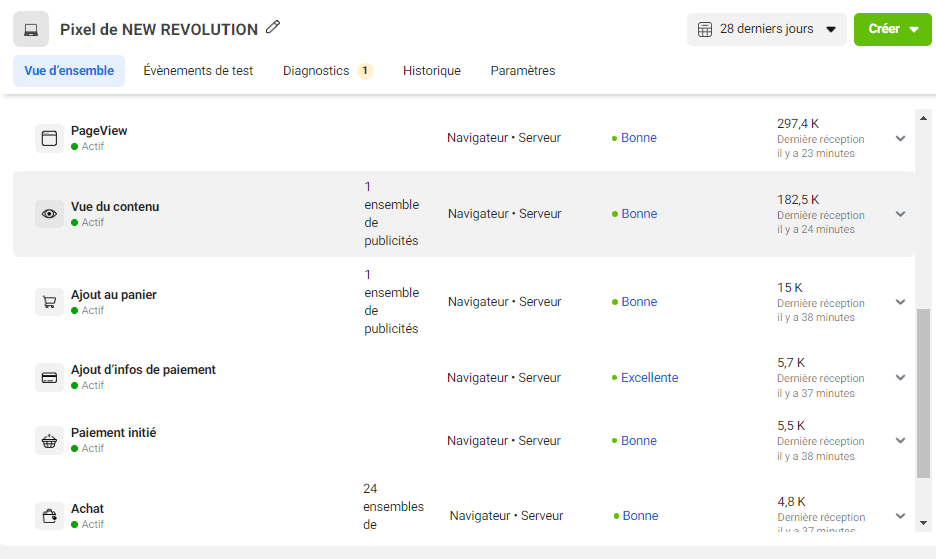Image resolution: width=936 pixels, height=559 pixels.
Task: Open the Diagnostics tab
Action: click(x=328, y=70)
